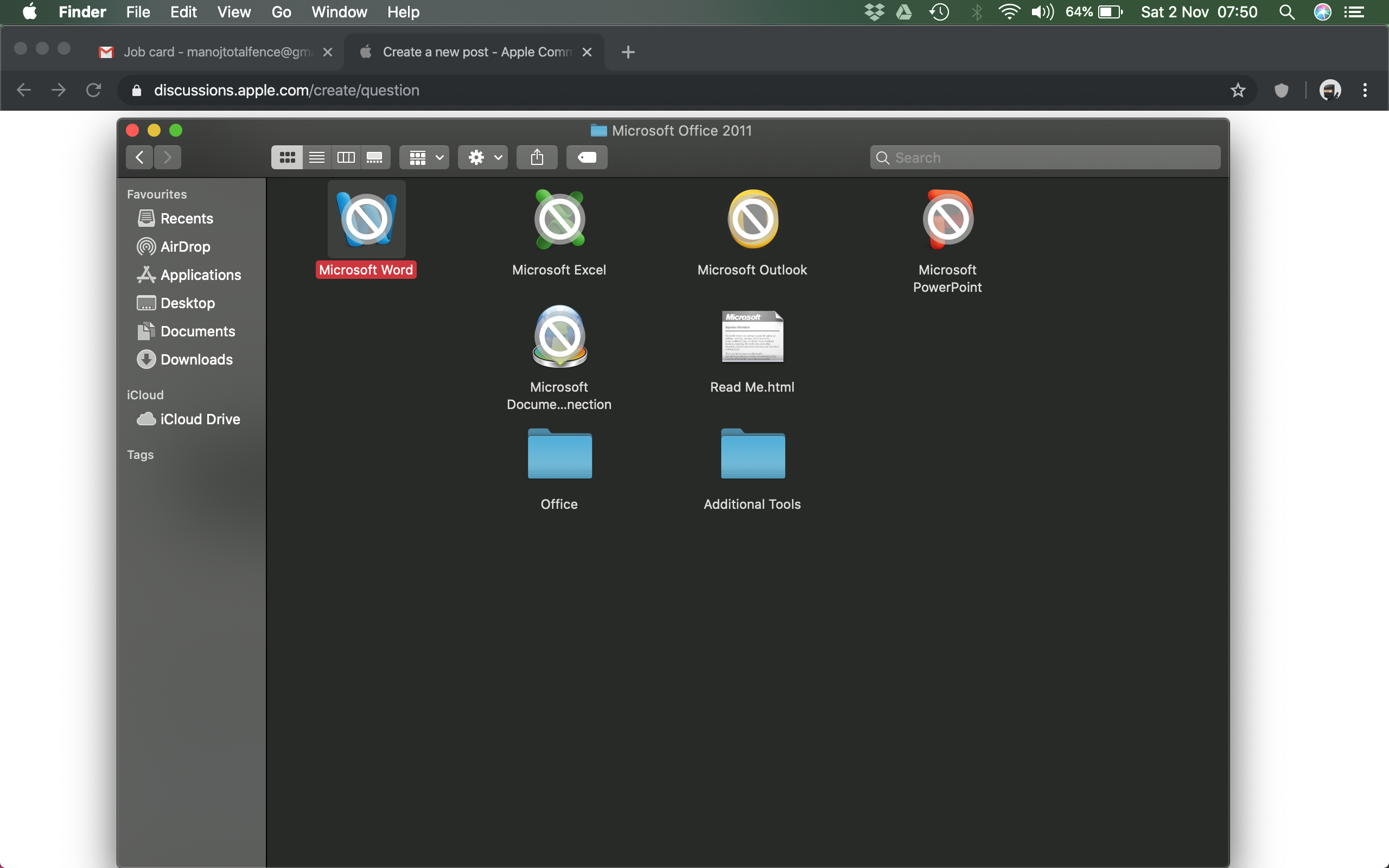This screenshot has height=868, width=1389.
Task: Click the Share button in Finder toolbar
Action: 537,157
